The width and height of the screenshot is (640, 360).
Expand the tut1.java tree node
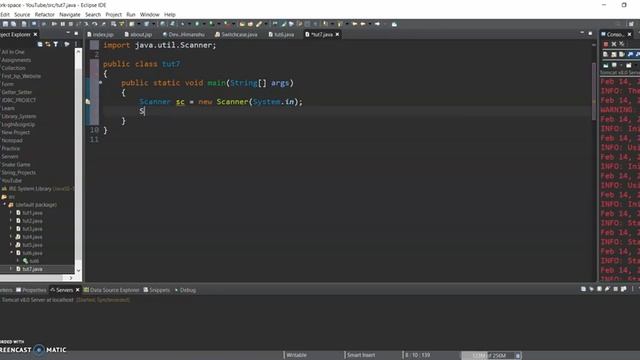click(11, 213)
